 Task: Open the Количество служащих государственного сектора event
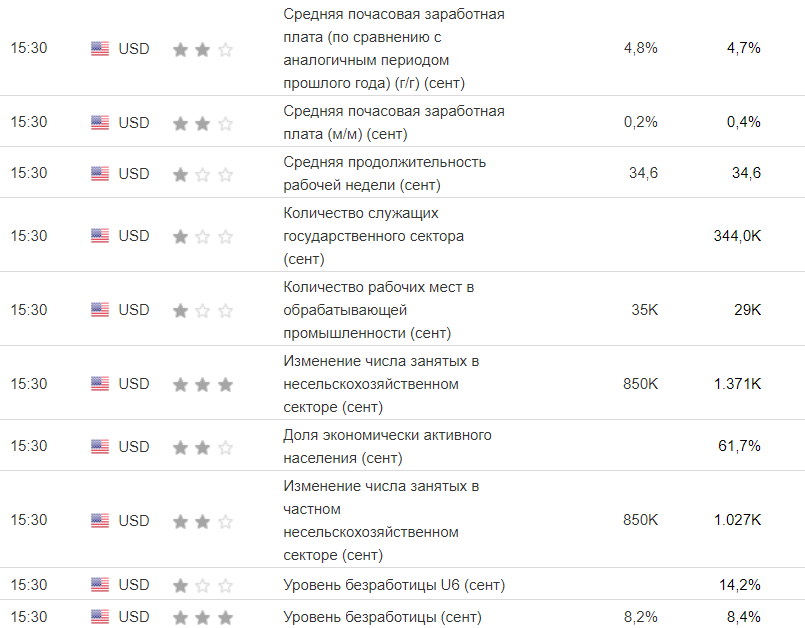374,236
